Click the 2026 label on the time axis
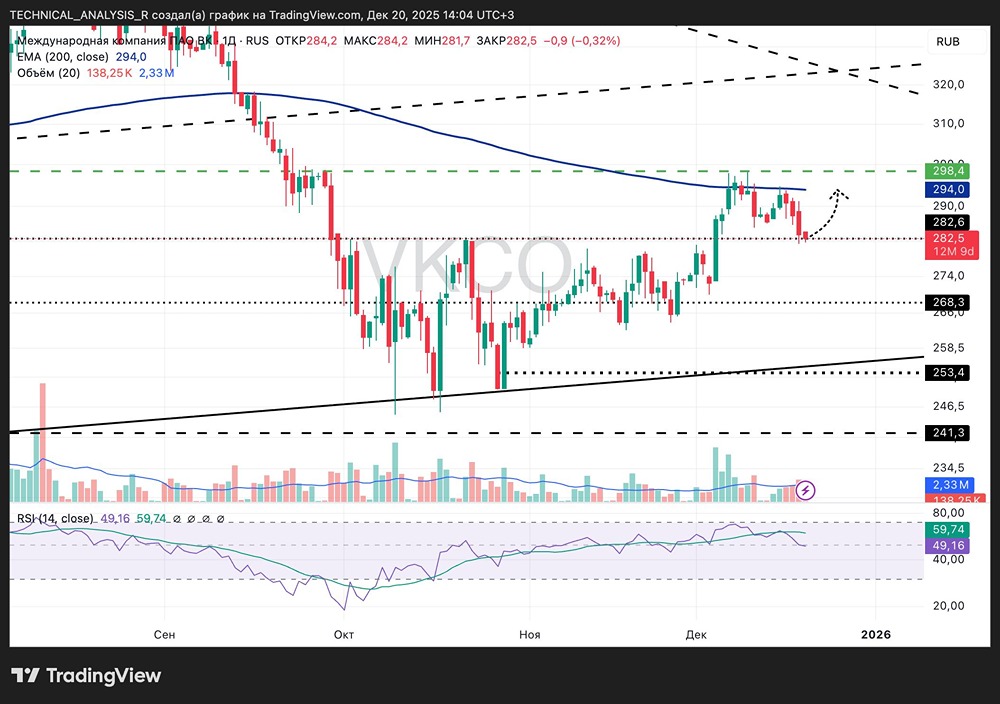Viewport: 1000px width, 704px height. click(x=876, y=634)
